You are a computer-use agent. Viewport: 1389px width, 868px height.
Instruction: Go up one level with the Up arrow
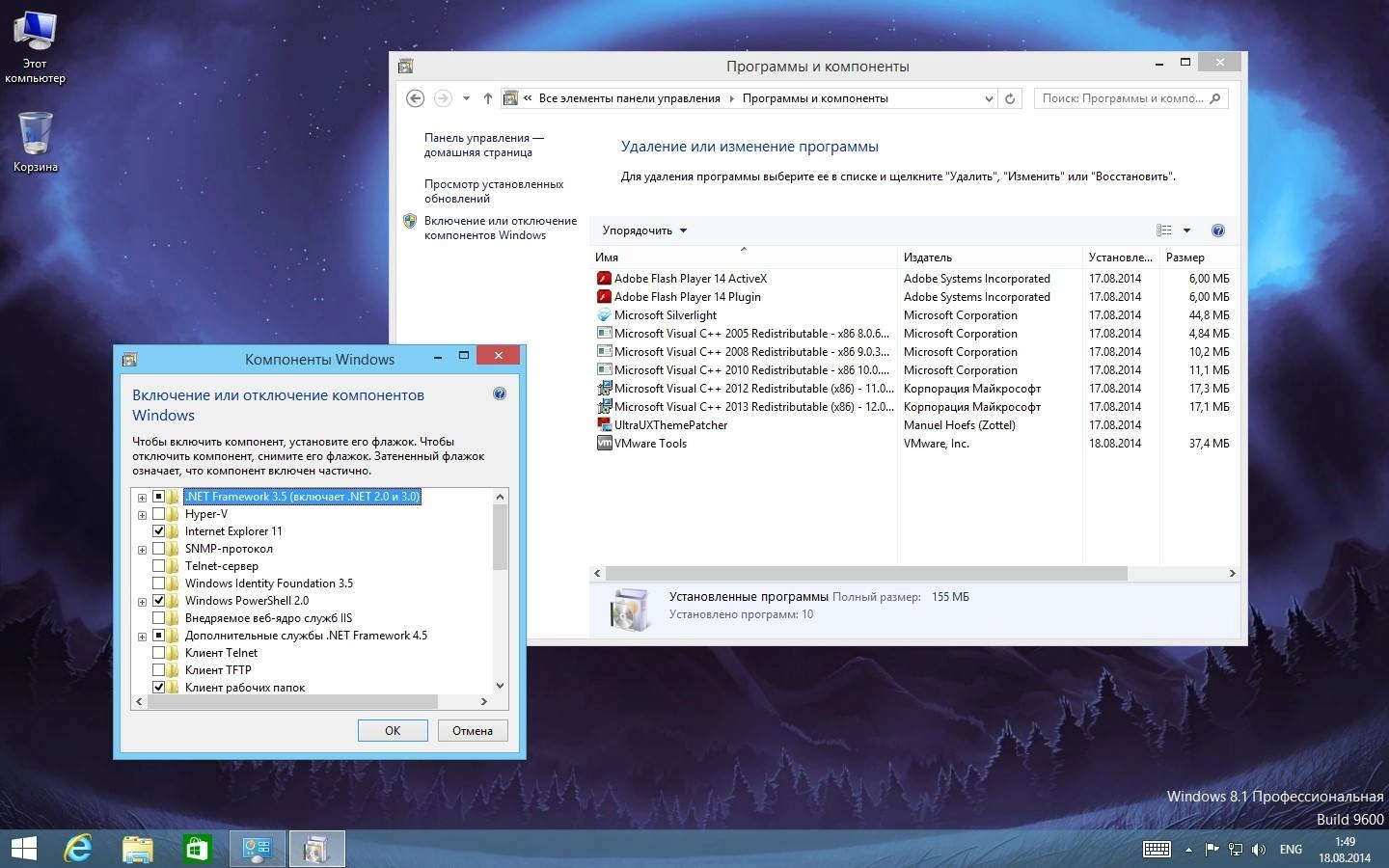[x=488, y=98]
